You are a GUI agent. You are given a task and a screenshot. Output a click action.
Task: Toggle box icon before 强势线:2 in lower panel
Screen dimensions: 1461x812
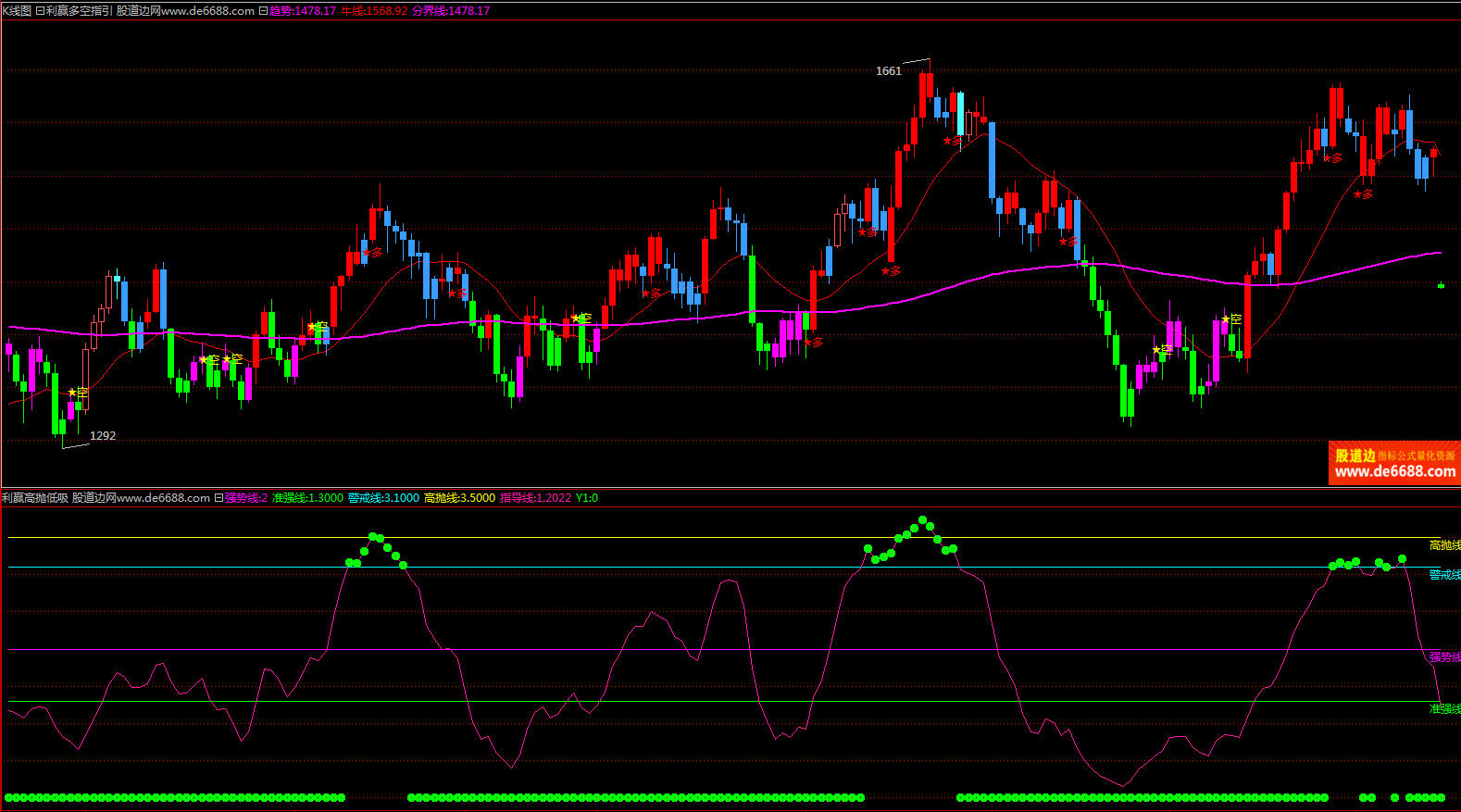(x=219, y=498)
